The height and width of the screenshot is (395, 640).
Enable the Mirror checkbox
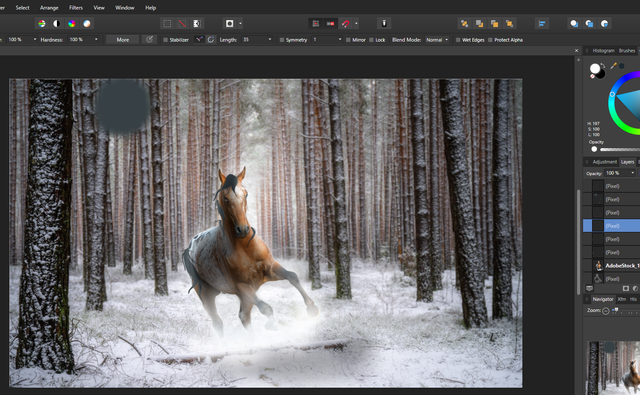[348, 40]
